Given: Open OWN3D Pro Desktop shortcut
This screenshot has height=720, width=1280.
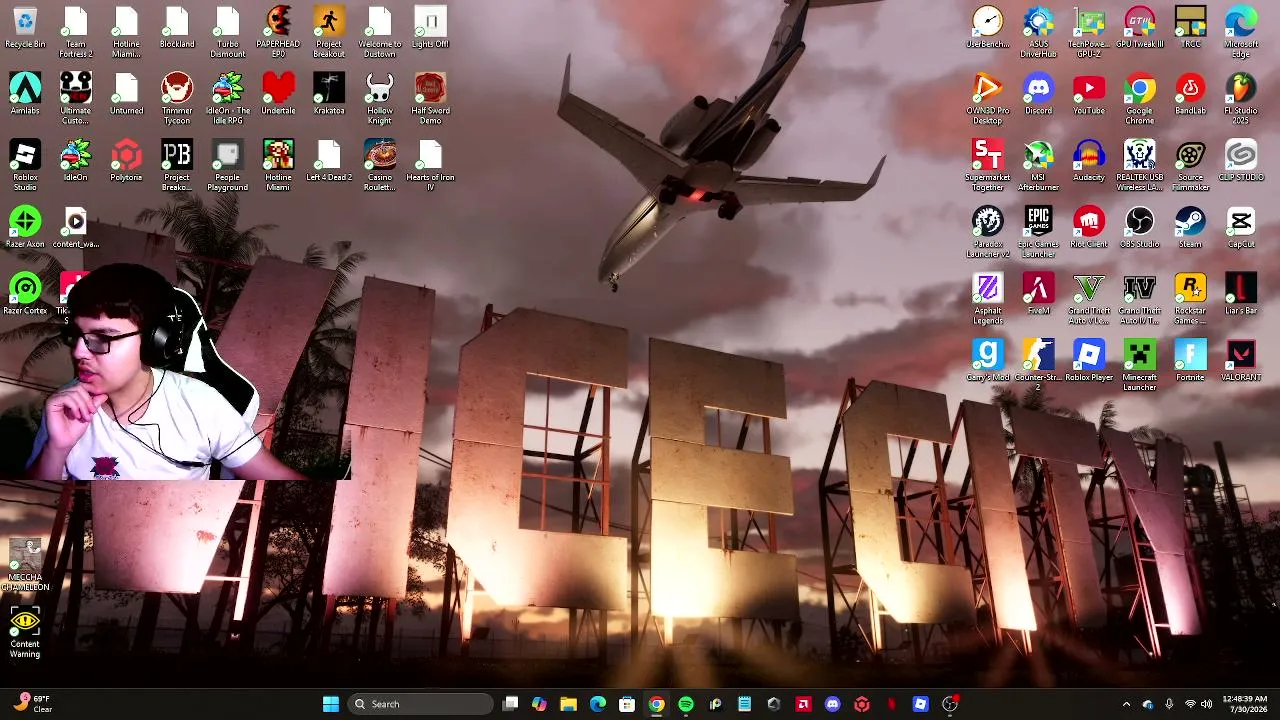Looking at the screenshot, I should 988,99.
